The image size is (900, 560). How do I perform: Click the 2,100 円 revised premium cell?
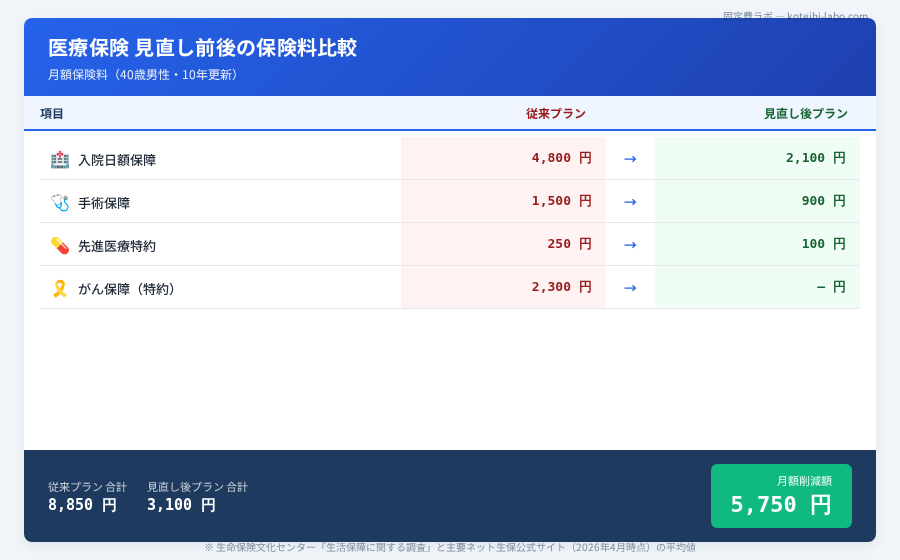[815, 158]
